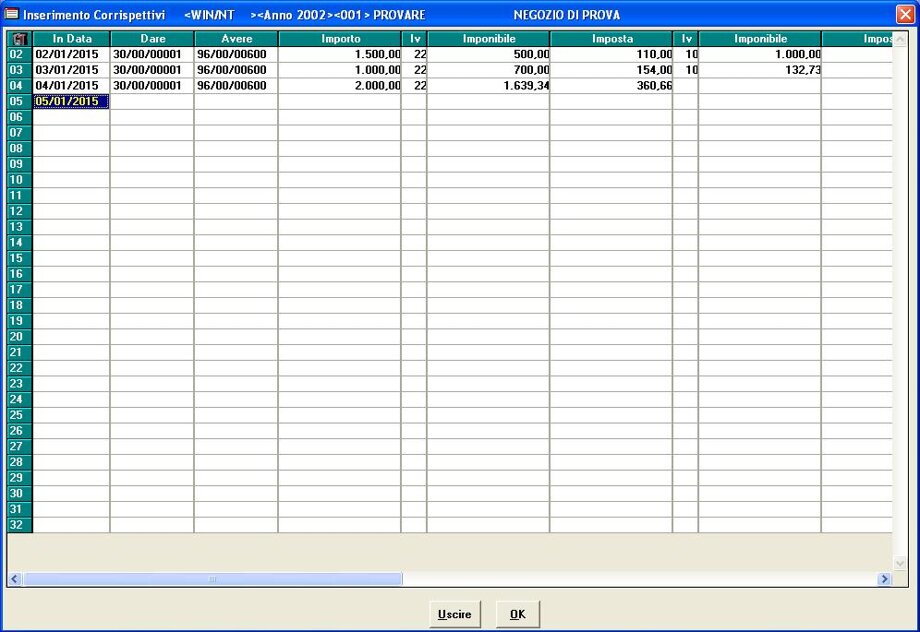Viewport: 920px width, 632px height.
Task: Select row header 02
Action: (16, 54)
